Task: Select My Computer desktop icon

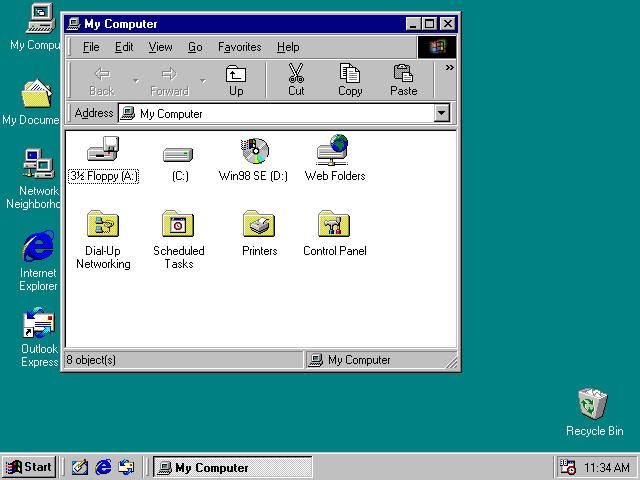Action: point(40,19)
